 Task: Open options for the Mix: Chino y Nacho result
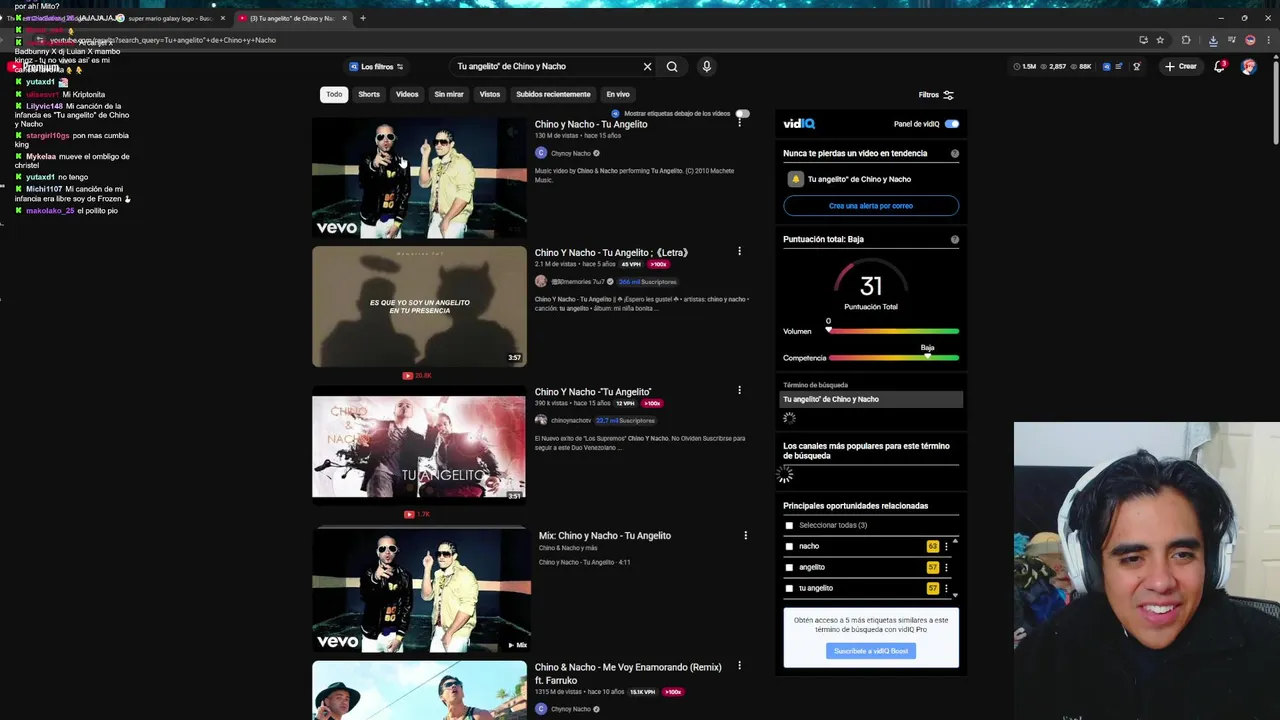click(745, 535)
